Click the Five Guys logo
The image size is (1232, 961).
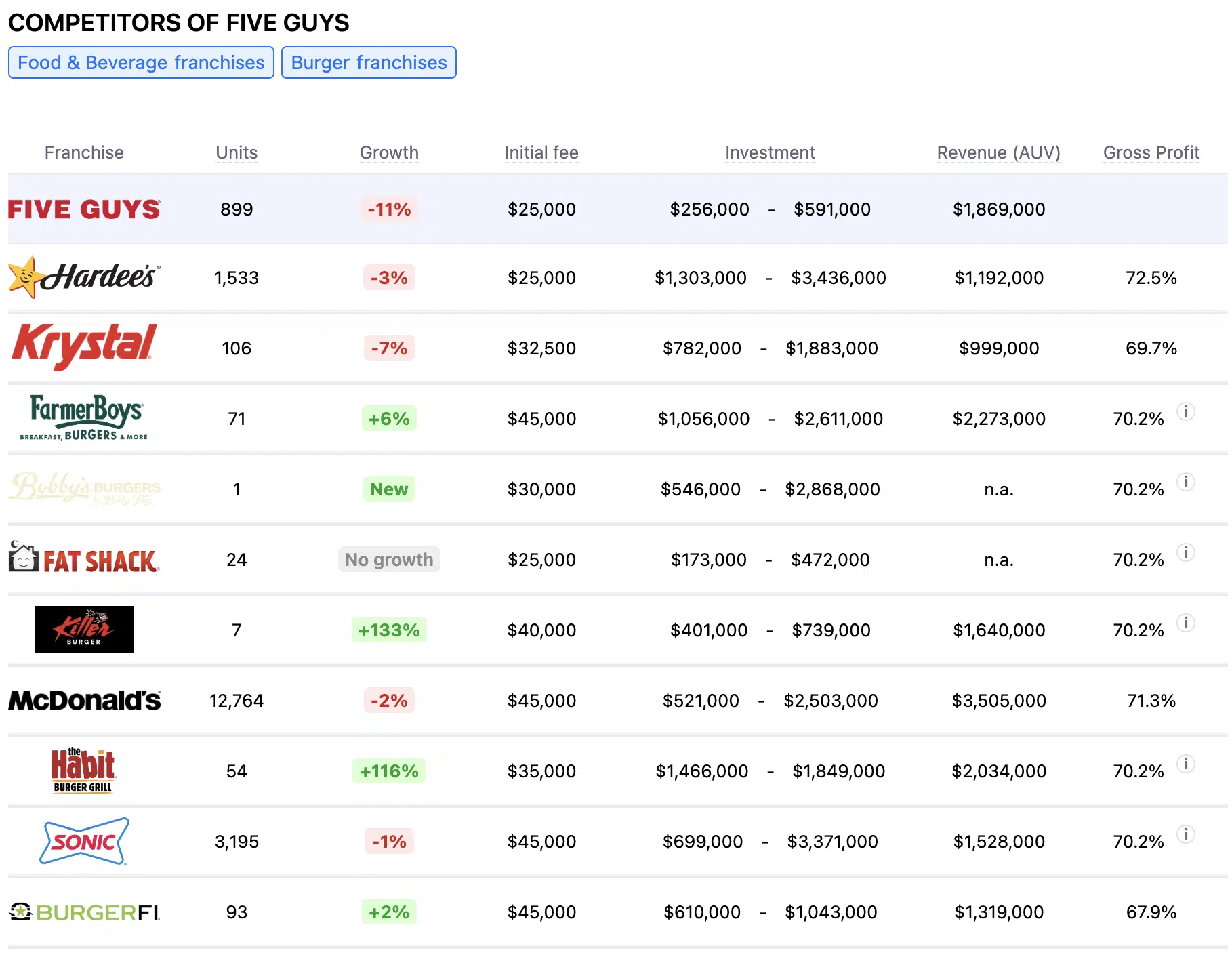click(x=83, y=209)
